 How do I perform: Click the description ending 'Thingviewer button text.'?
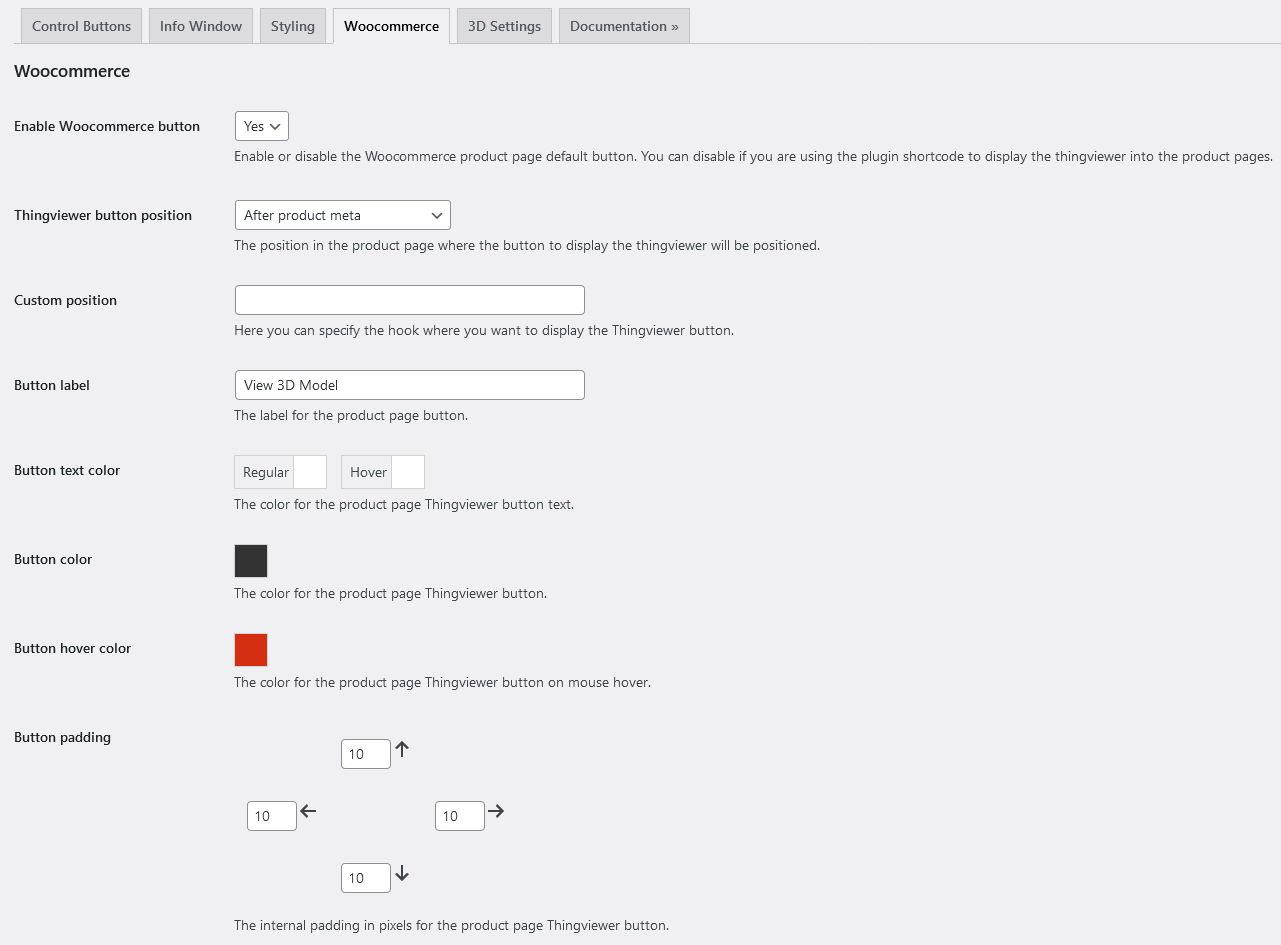click(404, 504)
